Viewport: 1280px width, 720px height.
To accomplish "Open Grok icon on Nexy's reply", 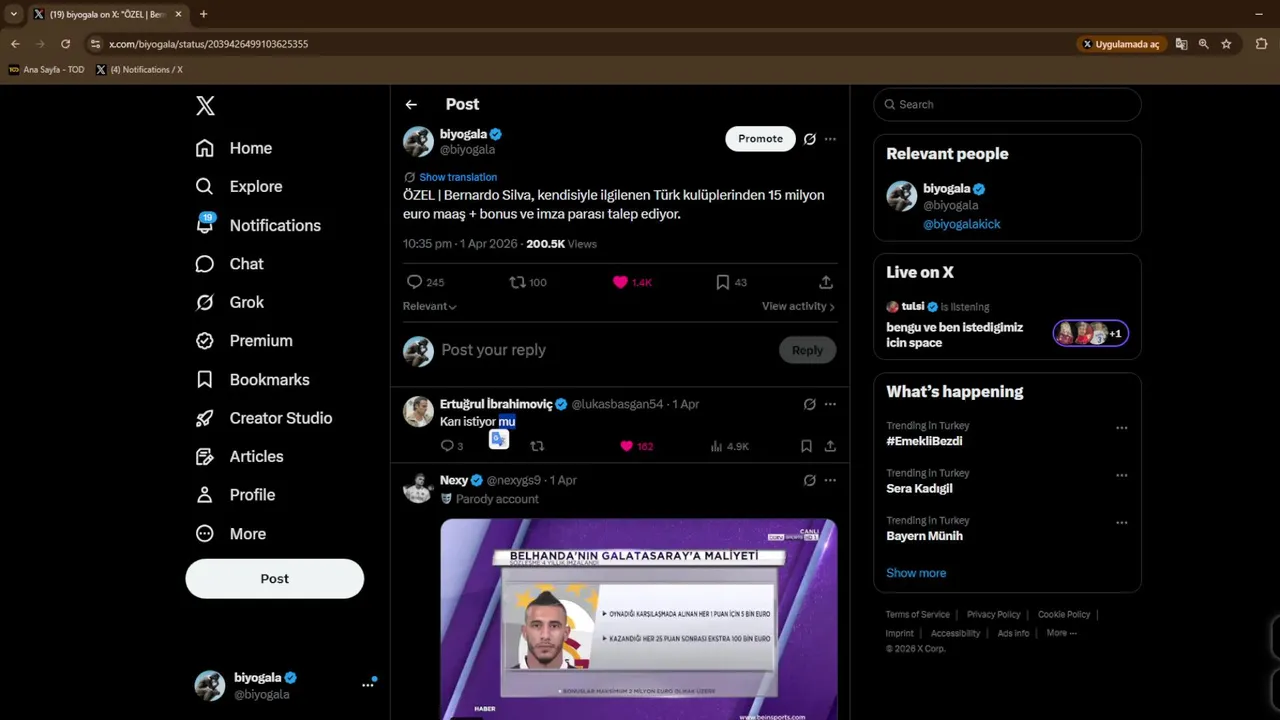I will click(x=810, y=480).
